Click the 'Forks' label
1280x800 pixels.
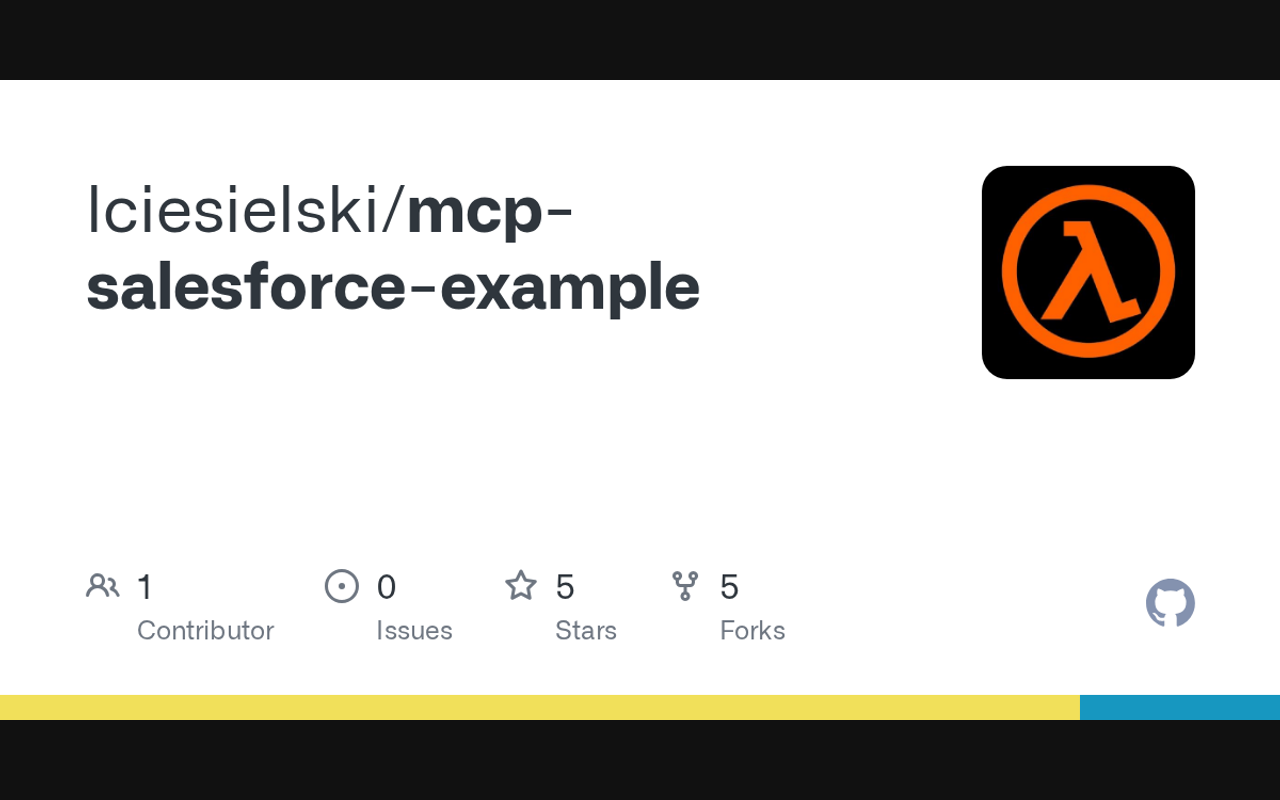tap(752, 630)
